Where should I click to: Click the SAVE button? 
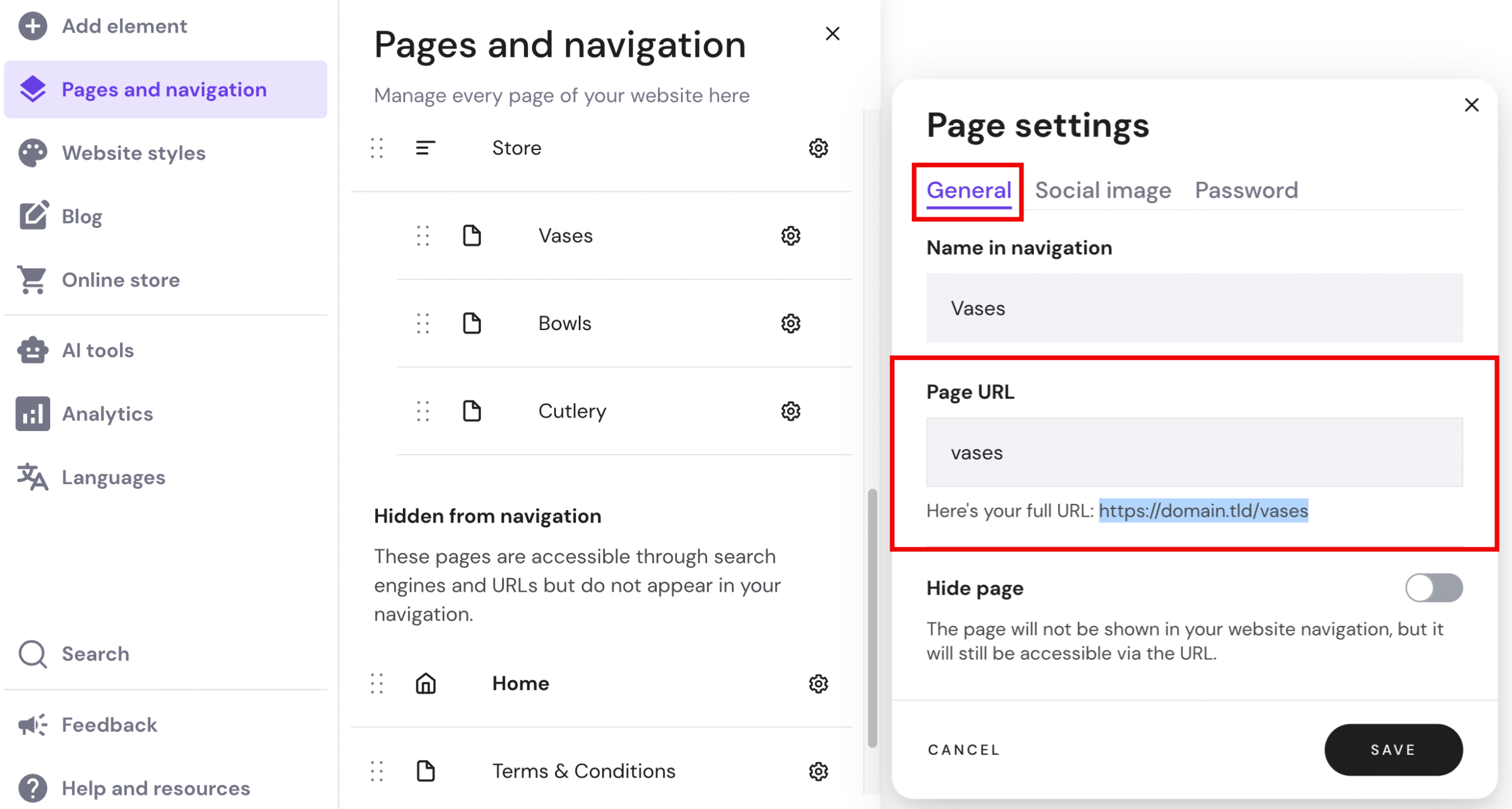pyautogui.click(x=1393, y=749)
